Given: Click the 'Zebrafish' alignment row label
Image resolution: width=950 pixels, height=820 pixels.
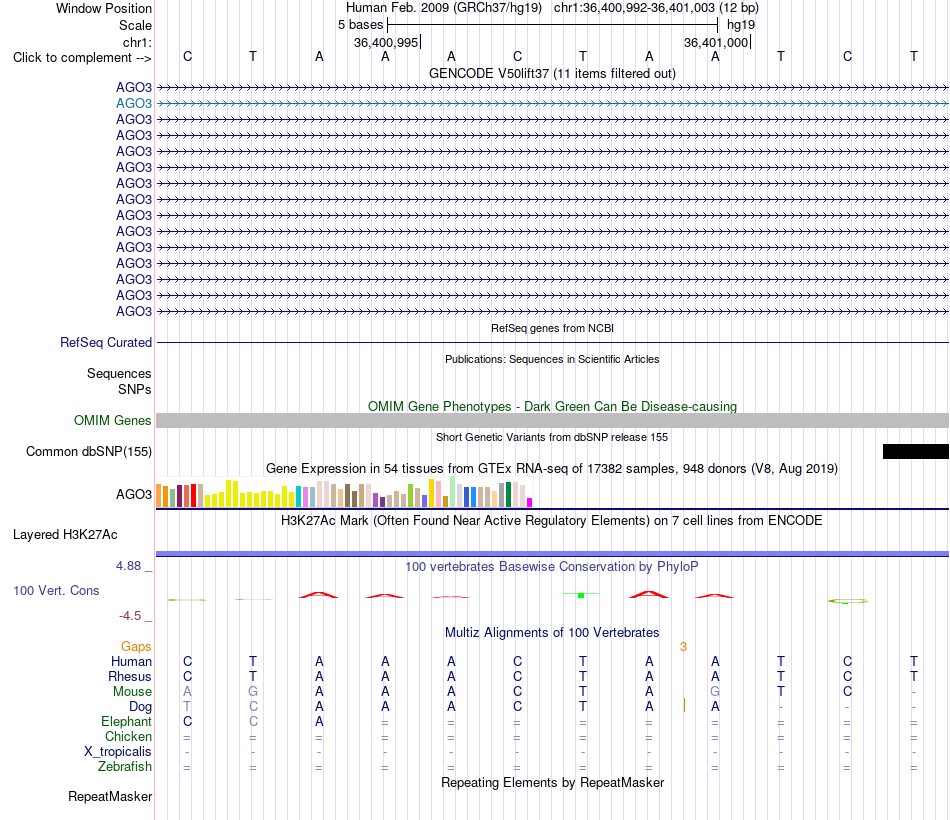Looking at the screenshot, I should click(x=125, y=767).
